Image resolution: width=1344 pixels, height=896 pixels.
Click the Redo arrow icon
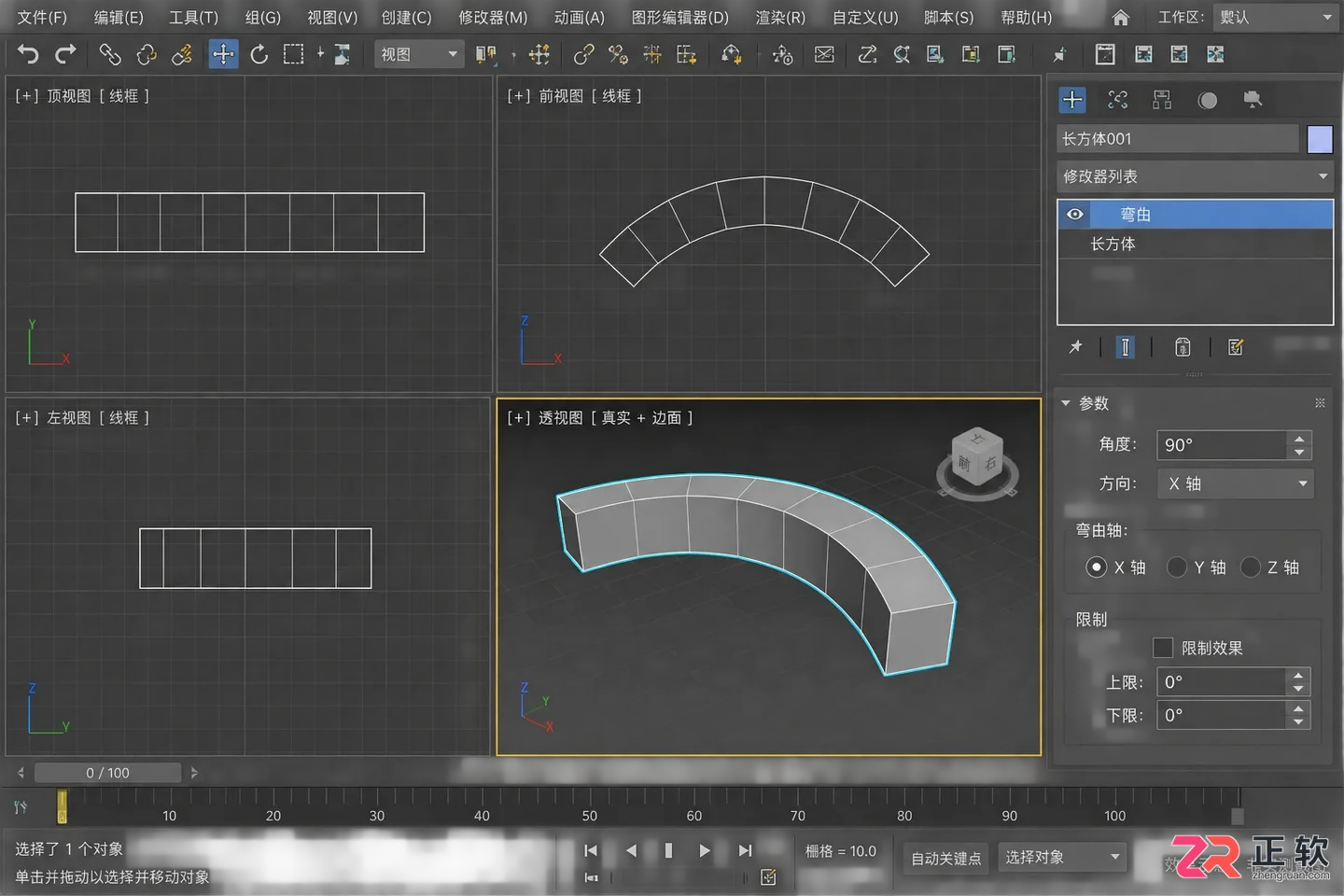coord(65,55)
